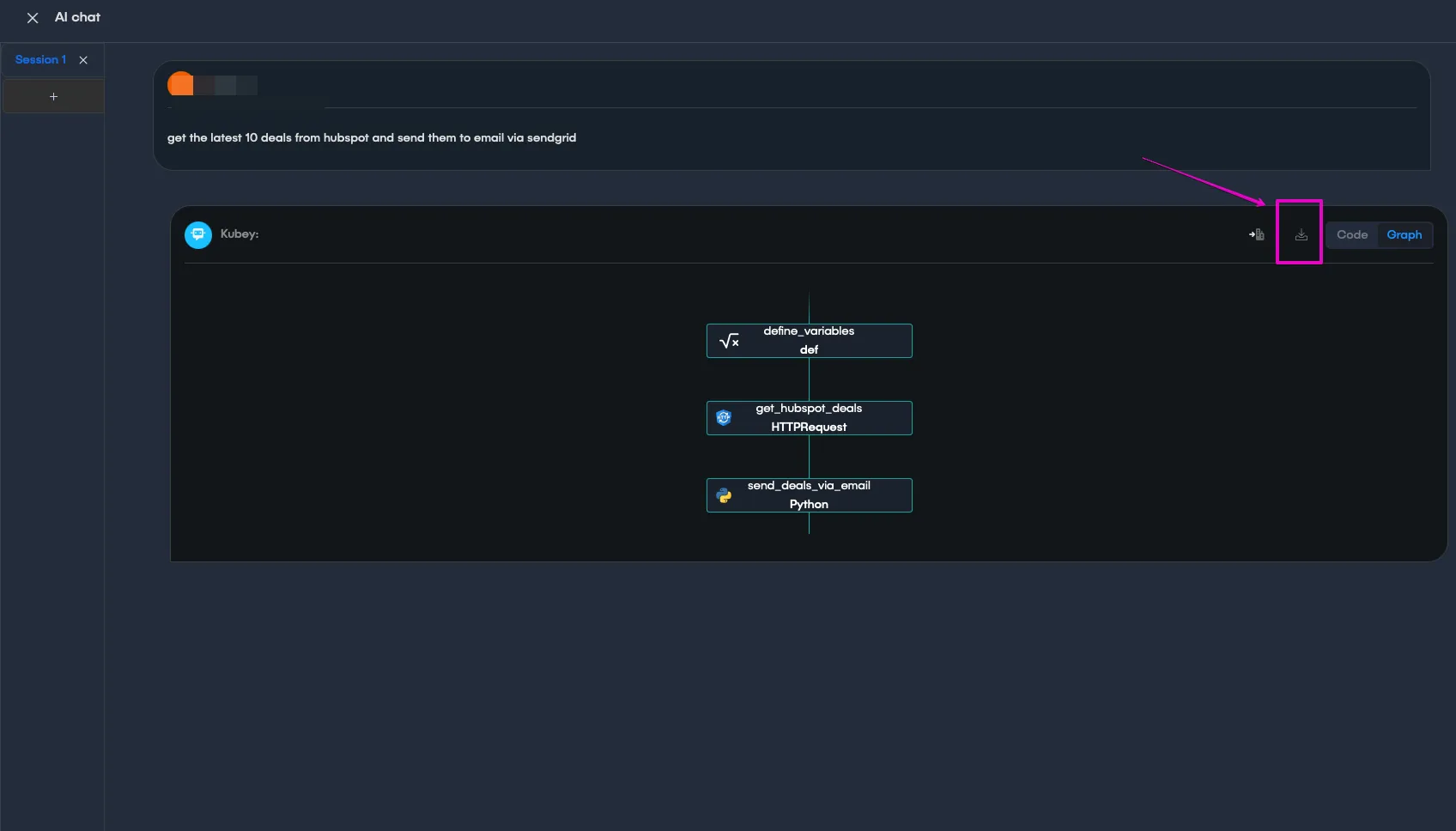
Task: Click the Kubey: label
Action: [x=240, y=234]
